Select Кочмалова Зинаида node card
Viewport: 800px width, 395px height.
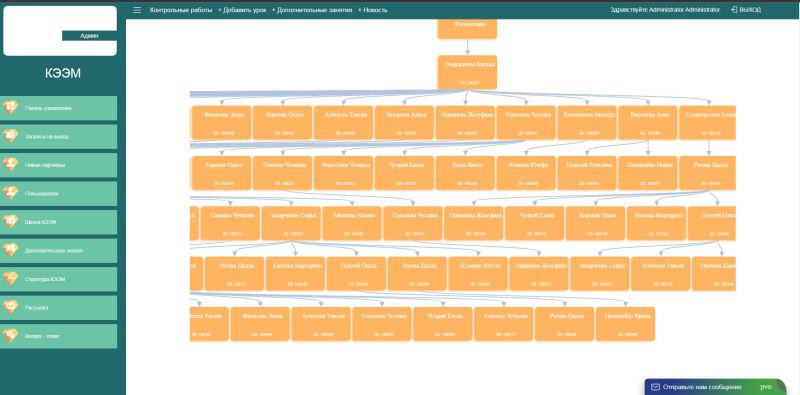[x=587, y=122]
